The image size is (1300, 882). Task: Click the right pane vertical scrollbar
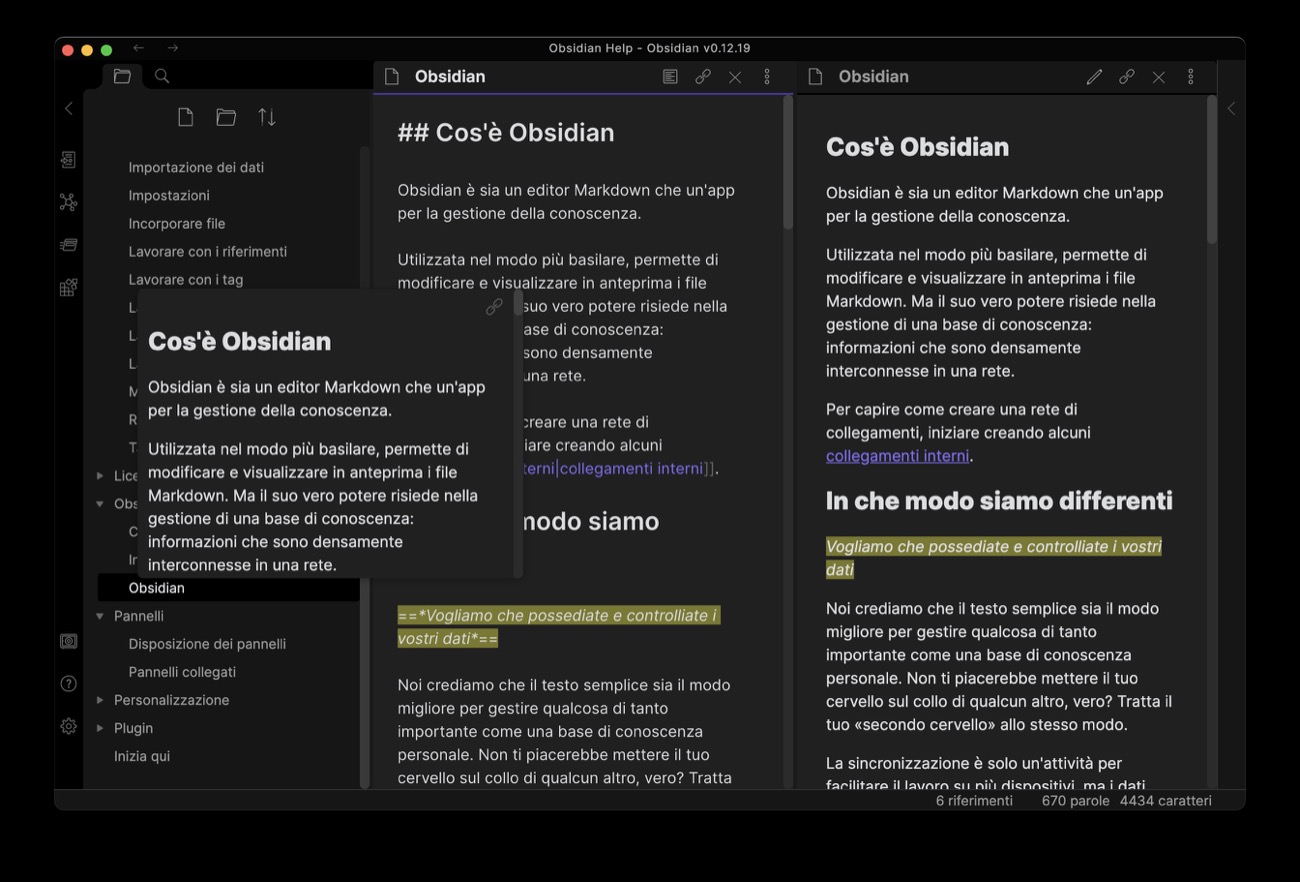click(1212, 170)
